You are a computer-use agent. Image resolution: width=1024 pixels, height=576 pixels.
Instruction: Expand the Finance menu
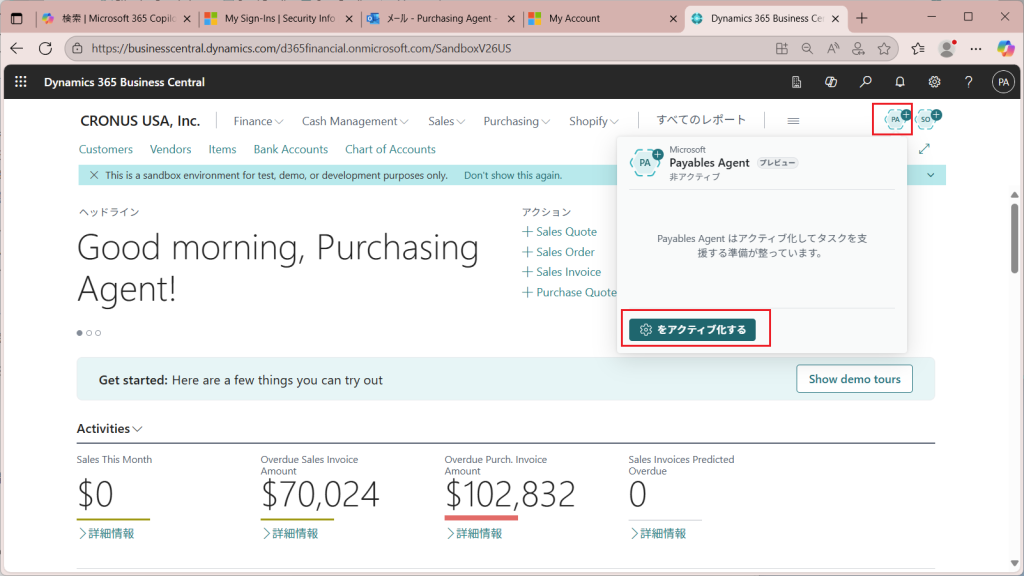click(x=258, y=121)
